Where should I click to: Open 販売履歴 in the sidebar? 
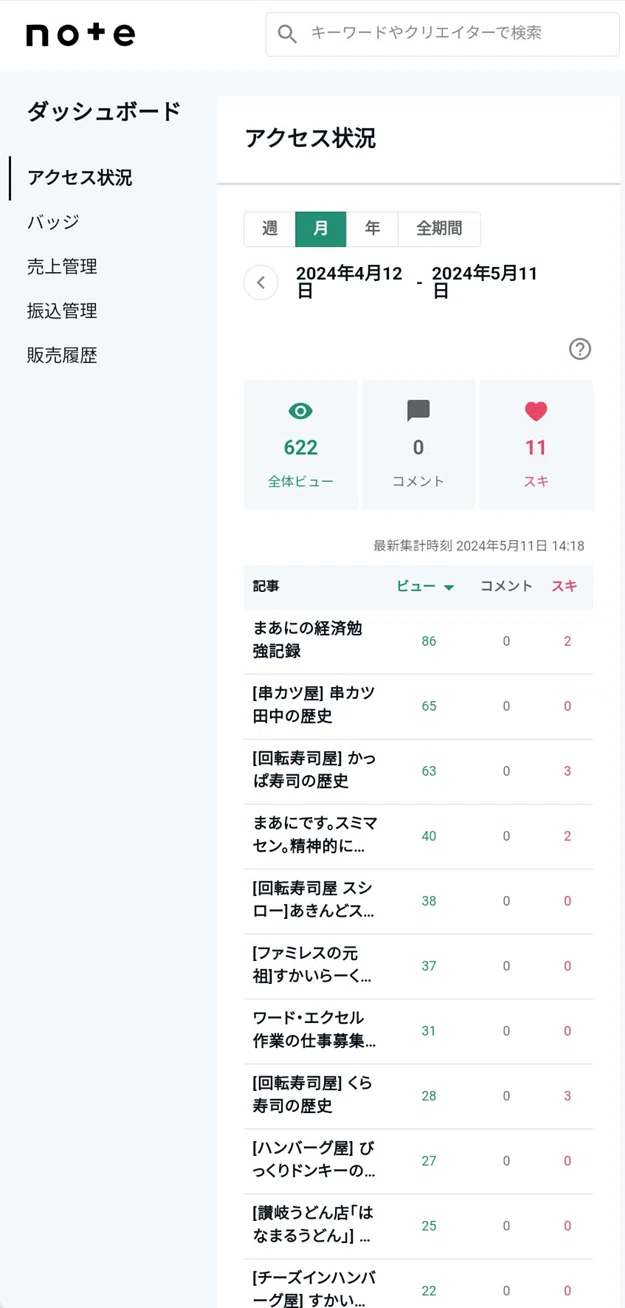62,355
